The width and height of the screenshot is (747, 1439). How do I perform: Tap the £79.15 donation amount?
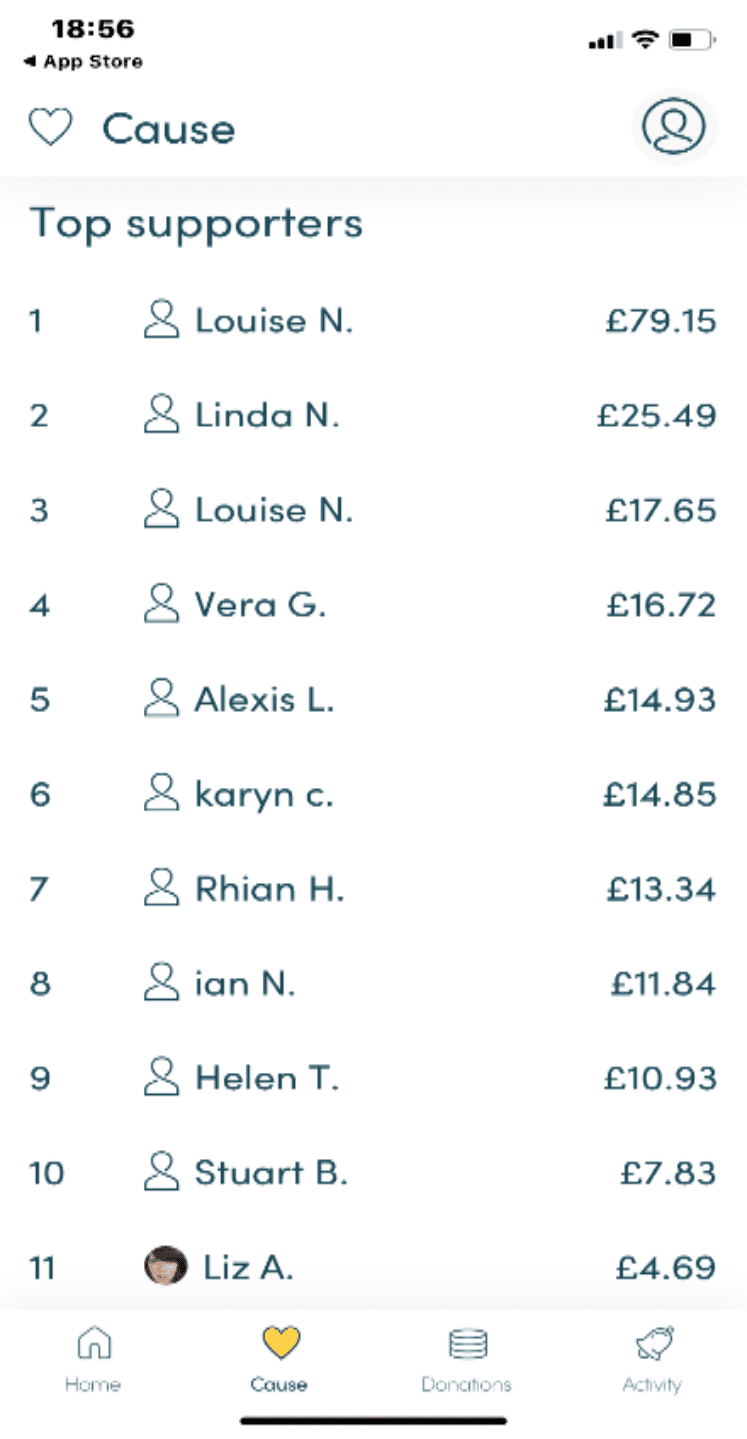click(661, 320)
